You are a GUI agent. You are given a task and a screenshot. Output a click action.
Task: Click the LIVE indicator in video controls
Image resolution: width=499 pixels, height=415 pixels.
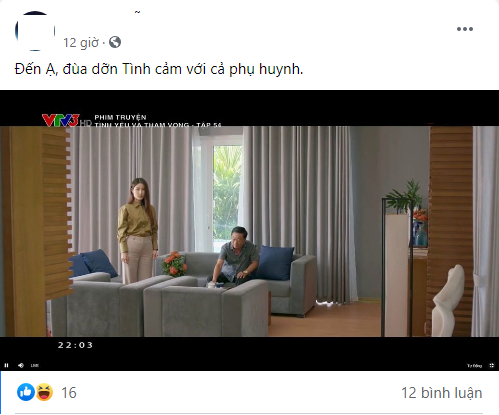(35, 365)
